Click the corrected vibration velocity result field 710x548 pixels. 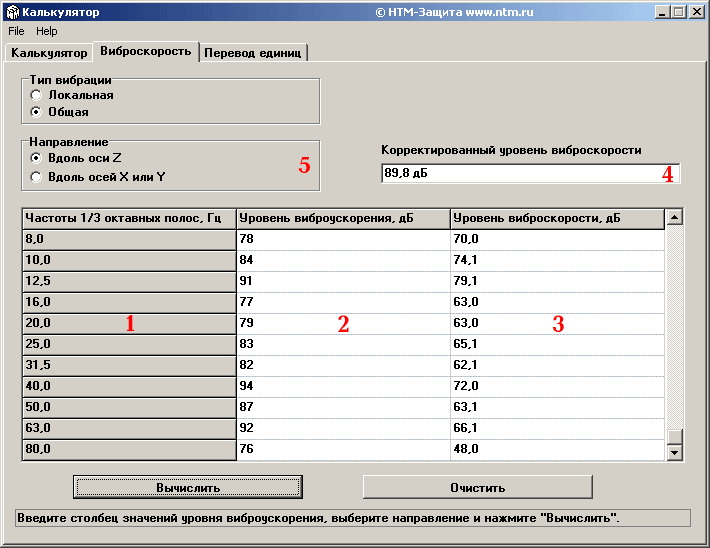pyautogui.click(x=530, y=173)
